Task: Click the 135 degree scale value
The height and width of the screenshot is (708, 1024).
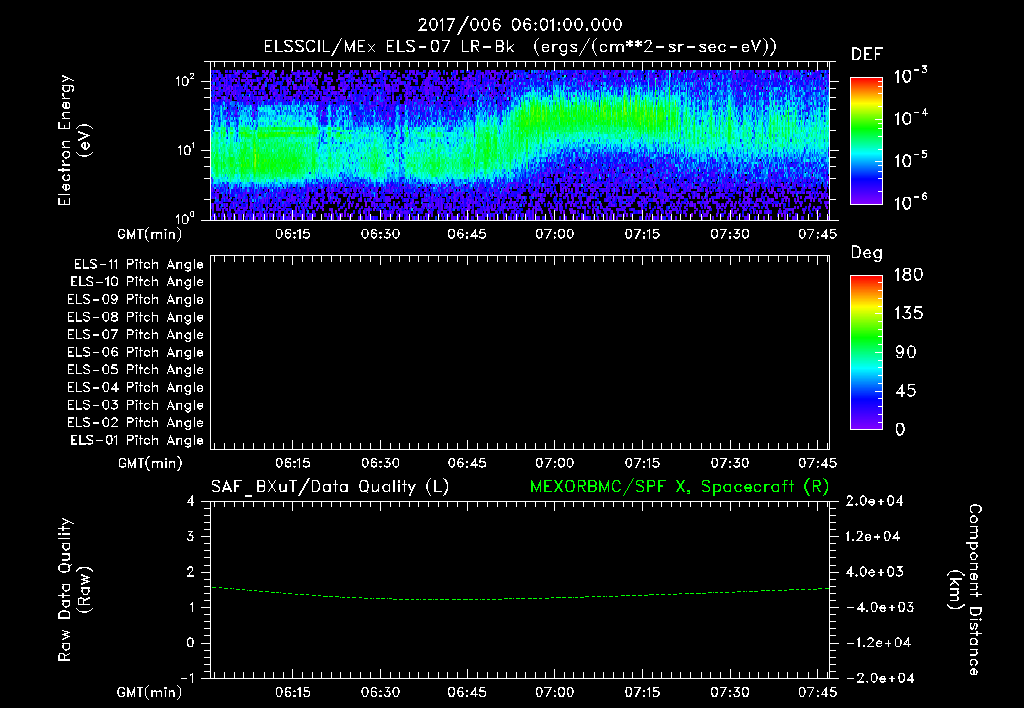Action: [908, 313]
